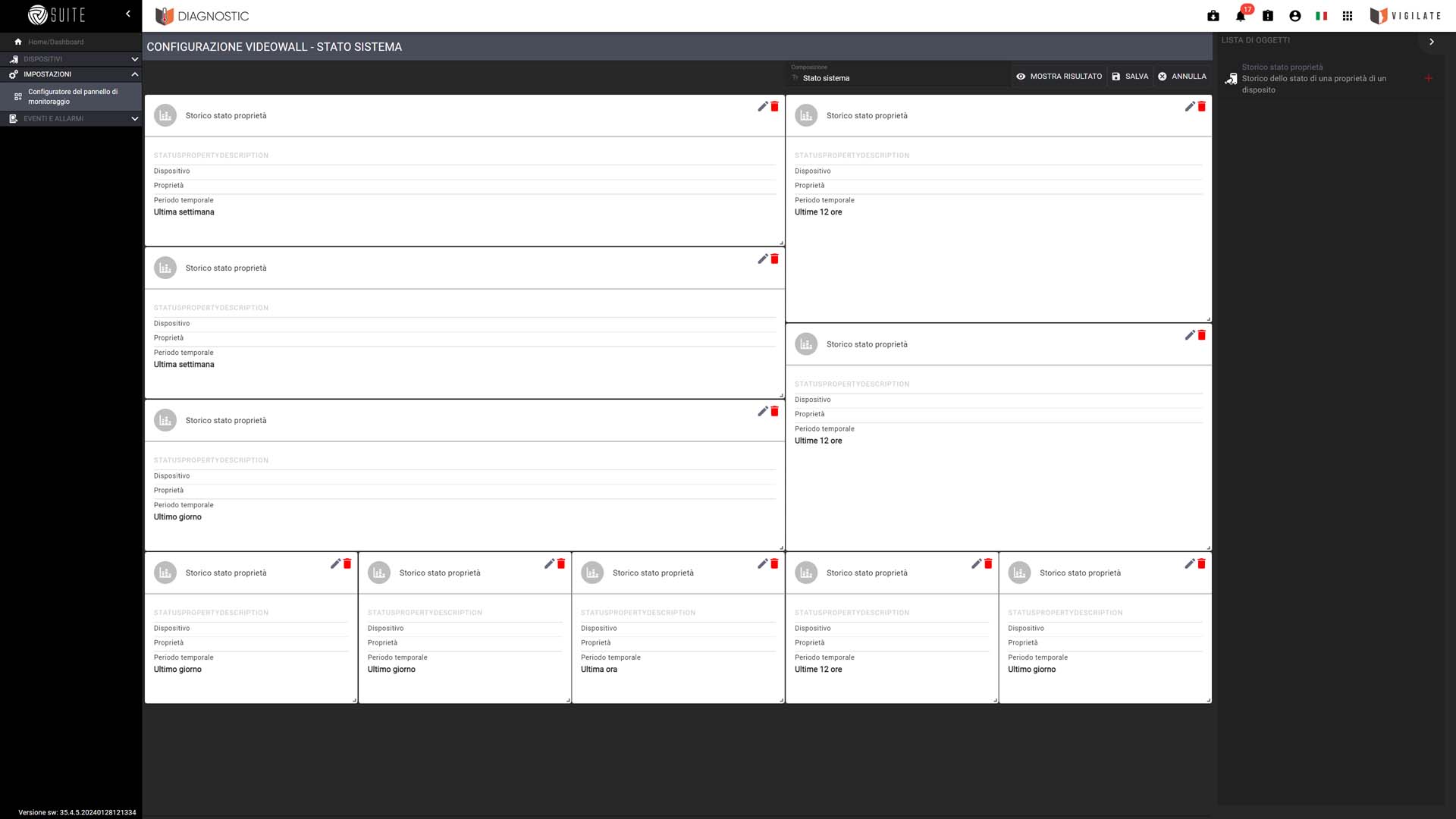Collapse the Suite sidebar with the arrow
The width and height of the screenshot is (1456, 819).
128,14
